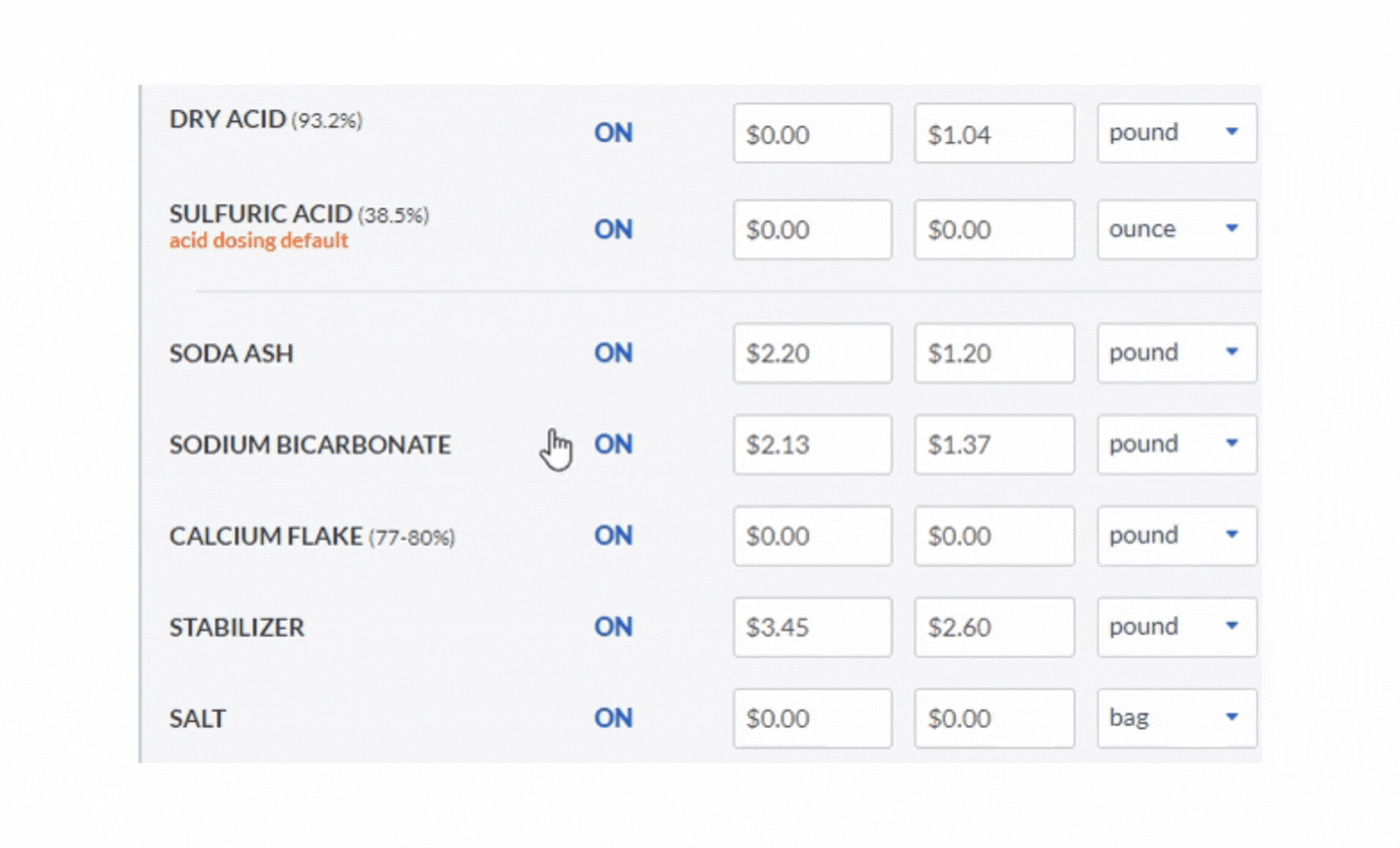Screen dimensions: 1400x848
Task: Expand Calcium Flake unit dropdown
Action: point(1176,536)
